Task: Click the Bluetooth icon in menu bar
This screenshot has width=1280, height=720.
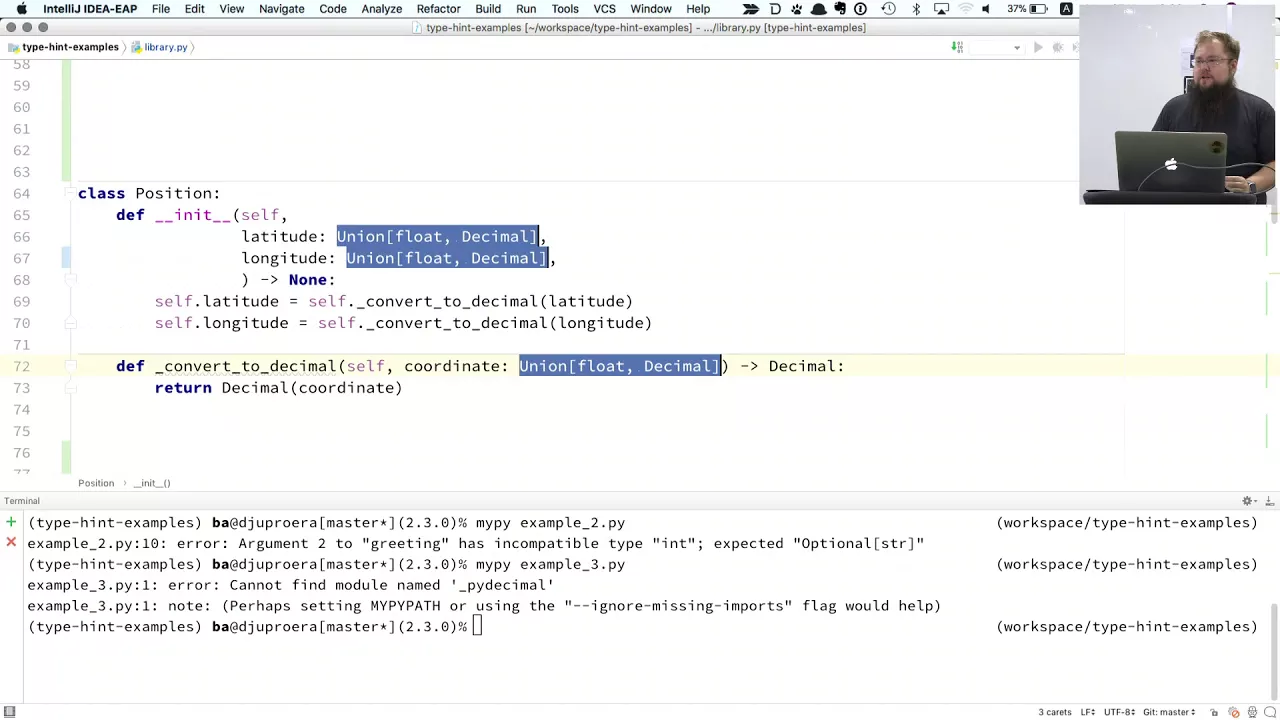Action: click(x=916, y=9)
